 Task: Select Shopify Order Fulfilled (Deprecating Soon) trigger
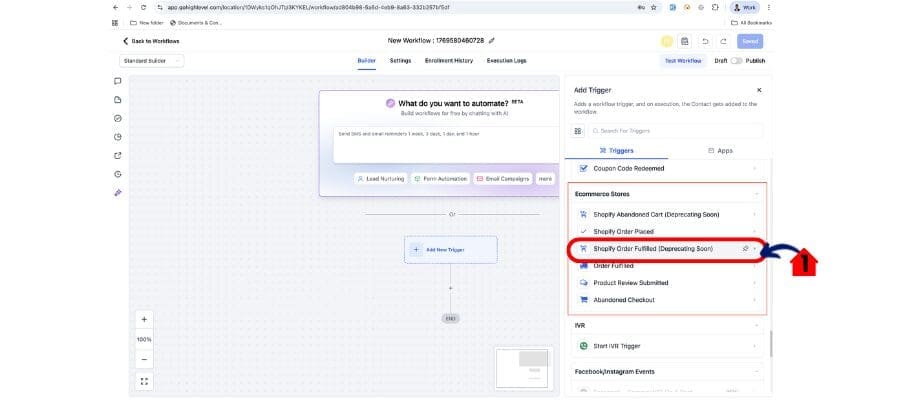pos(667,248)
